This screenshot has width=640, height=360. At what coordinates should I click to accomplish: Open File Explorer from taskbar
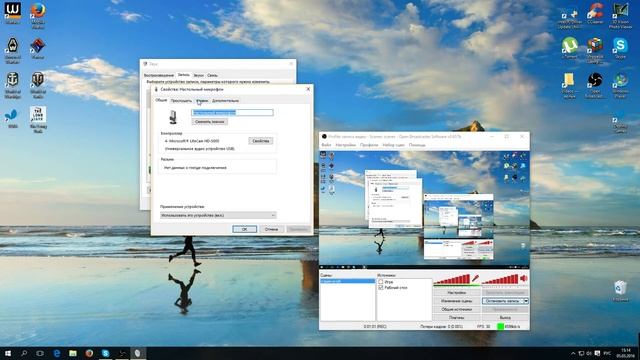pyautogui.click(x=73, y=353)
